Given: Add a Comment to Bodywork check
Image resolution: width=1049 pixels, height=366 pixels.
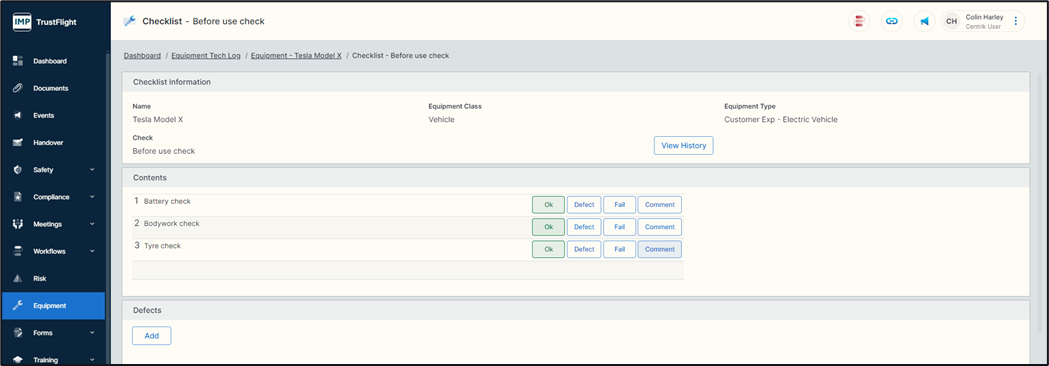Looking at the screenshot, I should (660, 227).
